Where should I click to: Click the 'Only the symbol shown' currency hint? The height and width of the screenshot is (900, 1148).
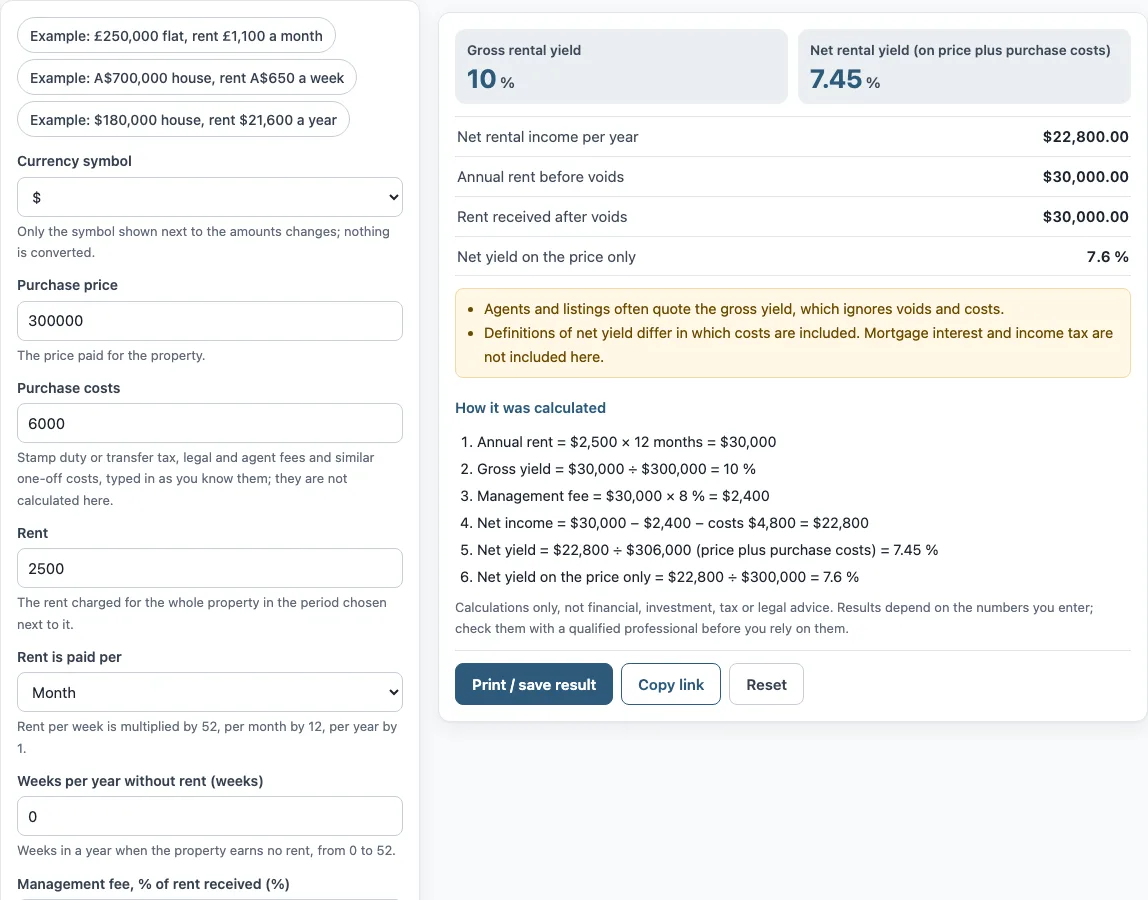pos(204,242)
